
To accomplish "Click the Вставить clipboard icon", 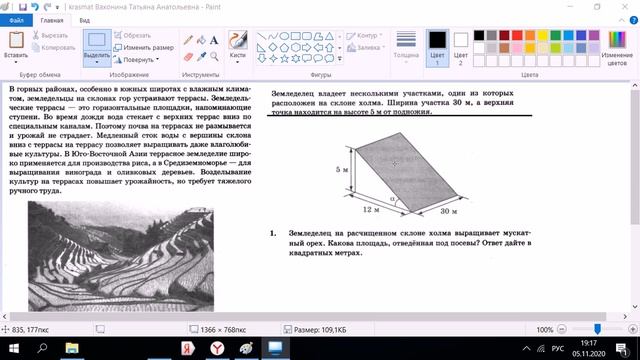I will coord(16,40).
